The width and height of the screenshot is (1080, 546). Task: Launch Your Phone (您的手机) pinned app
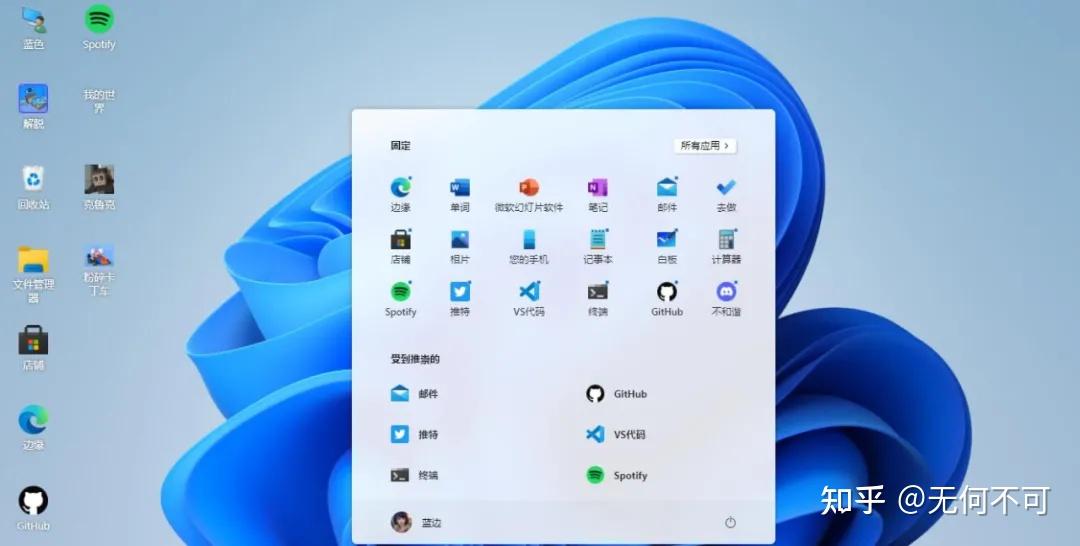[x=528, y=246]
